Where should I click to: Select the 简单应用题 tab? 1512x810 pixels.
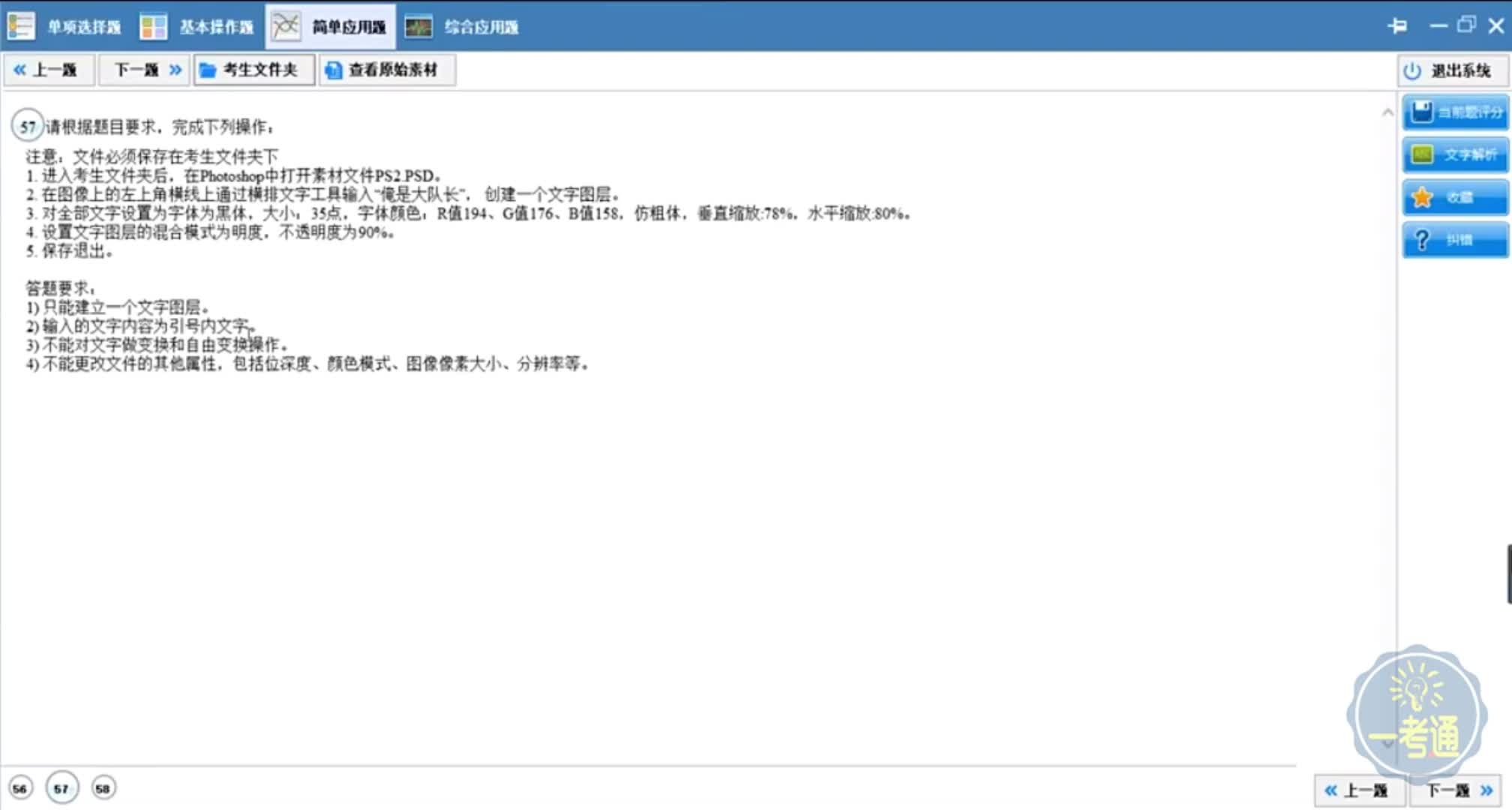pos(330,27)
